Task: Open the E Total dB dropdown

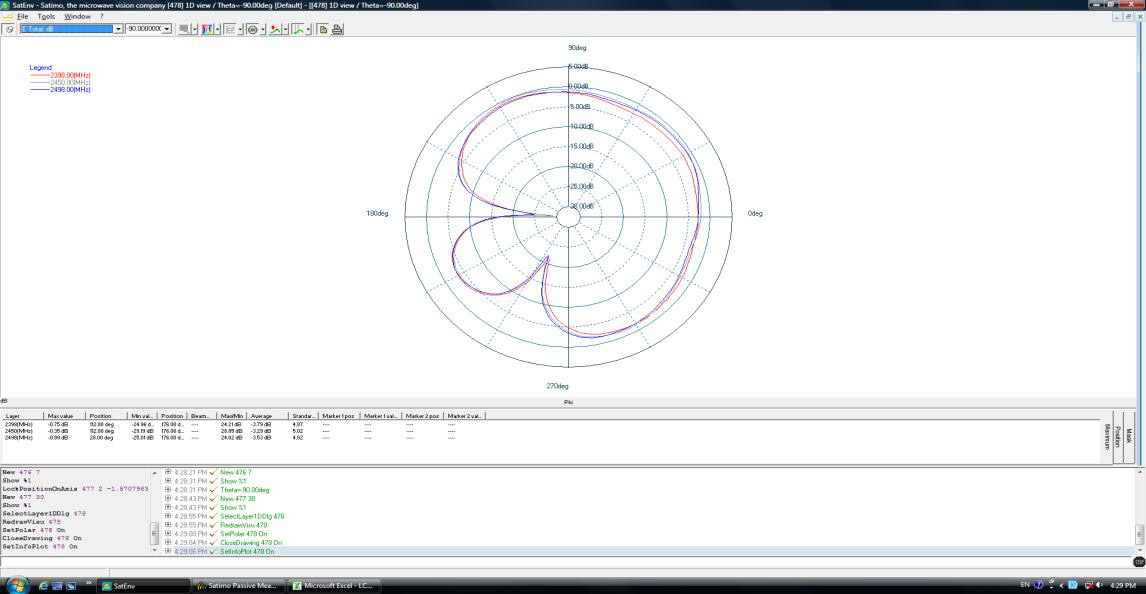Action: pos(118,29)
